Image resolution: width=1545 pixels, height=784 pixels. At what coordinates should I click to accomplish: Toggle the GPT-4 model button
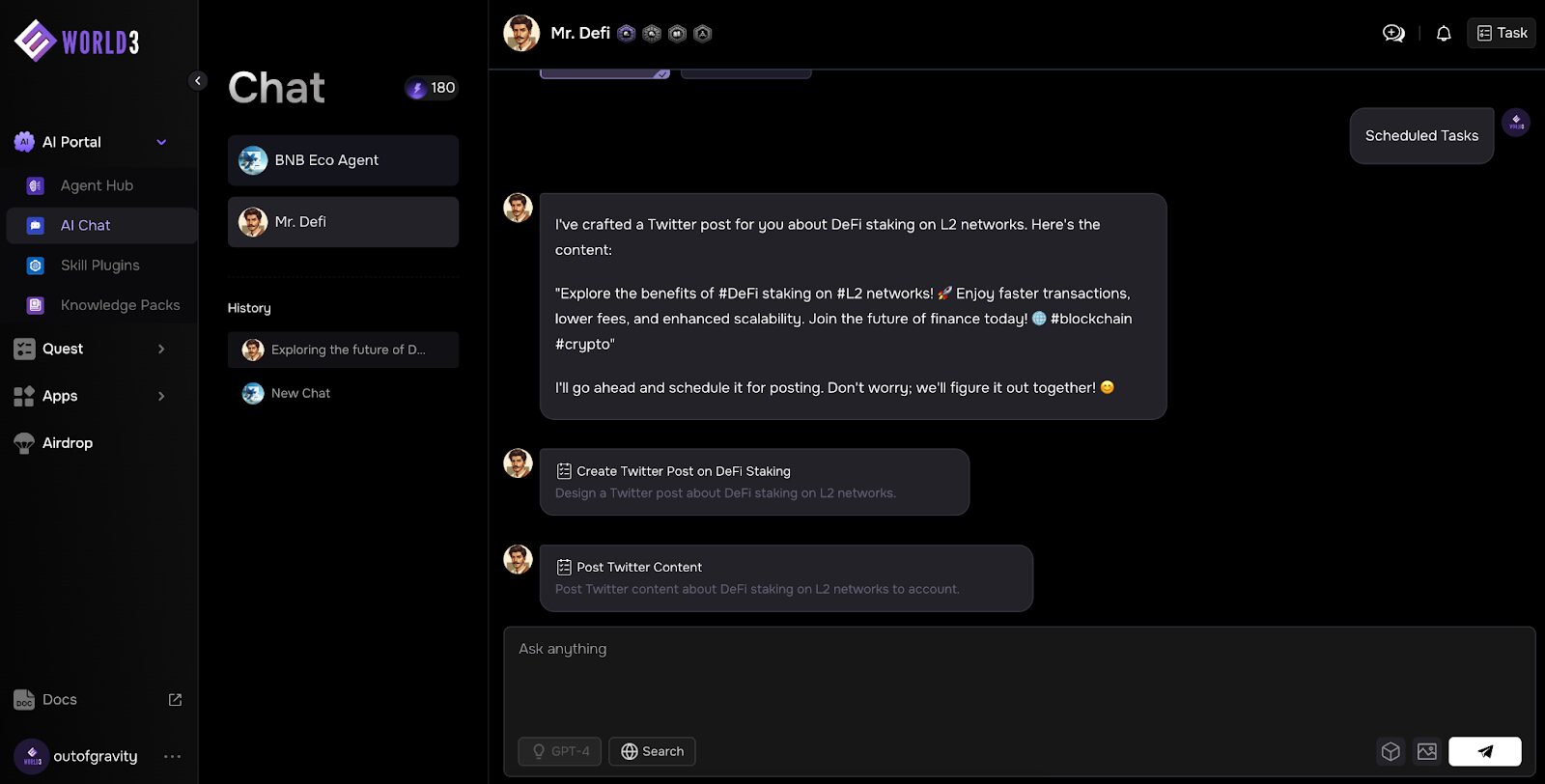560,751
